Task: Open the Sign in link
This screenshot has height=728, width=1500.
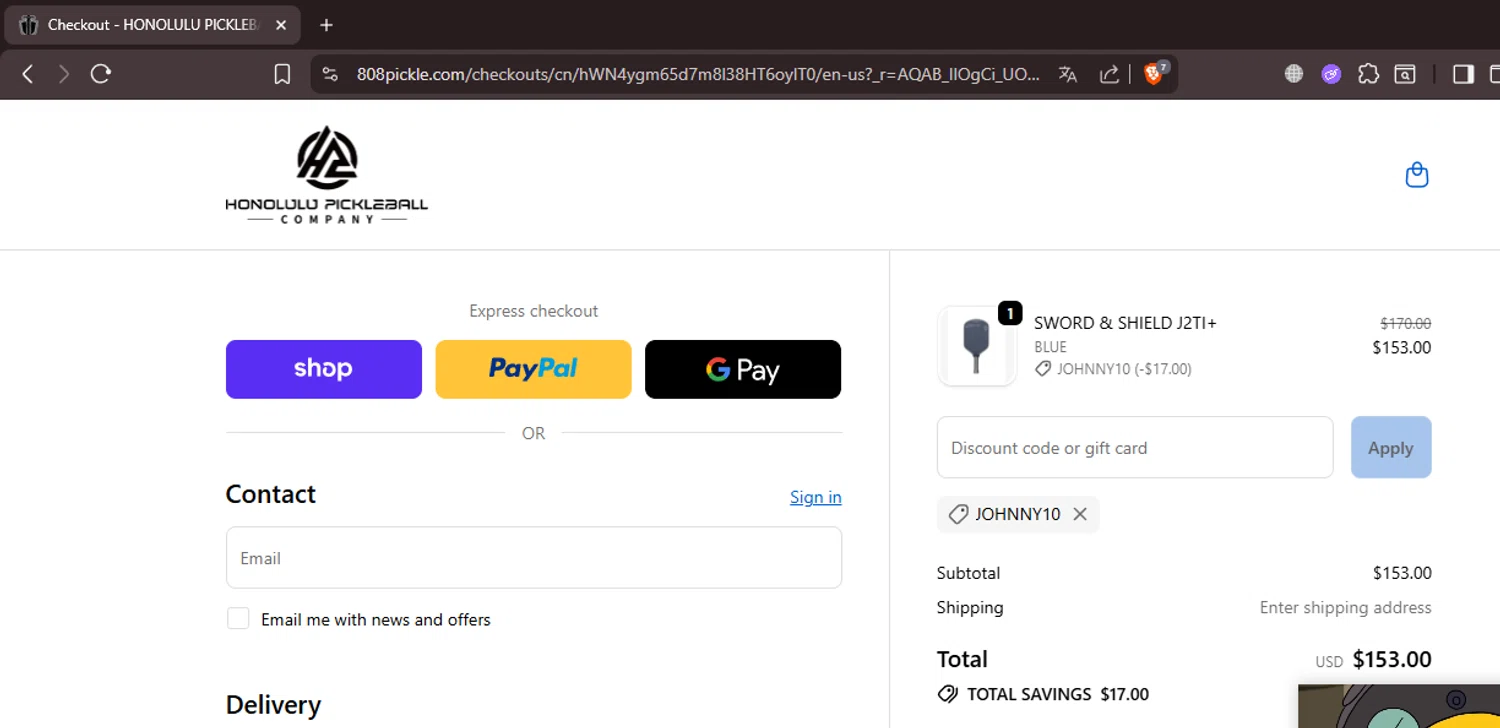Action: [816, 497]
